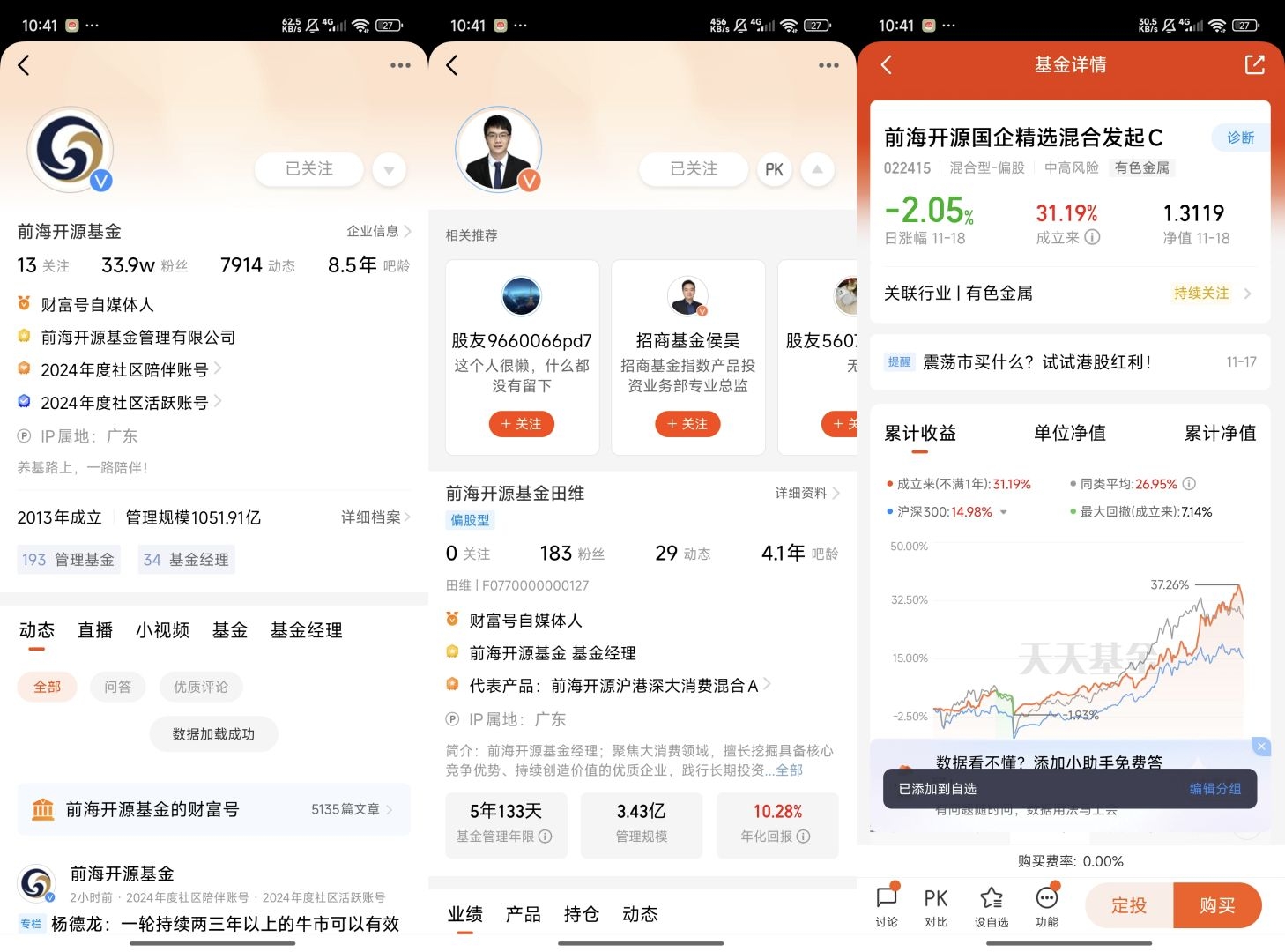1285x952 pixels.
Task: Switch to 基金 tab on company profile
Action: tap(230, 630)
